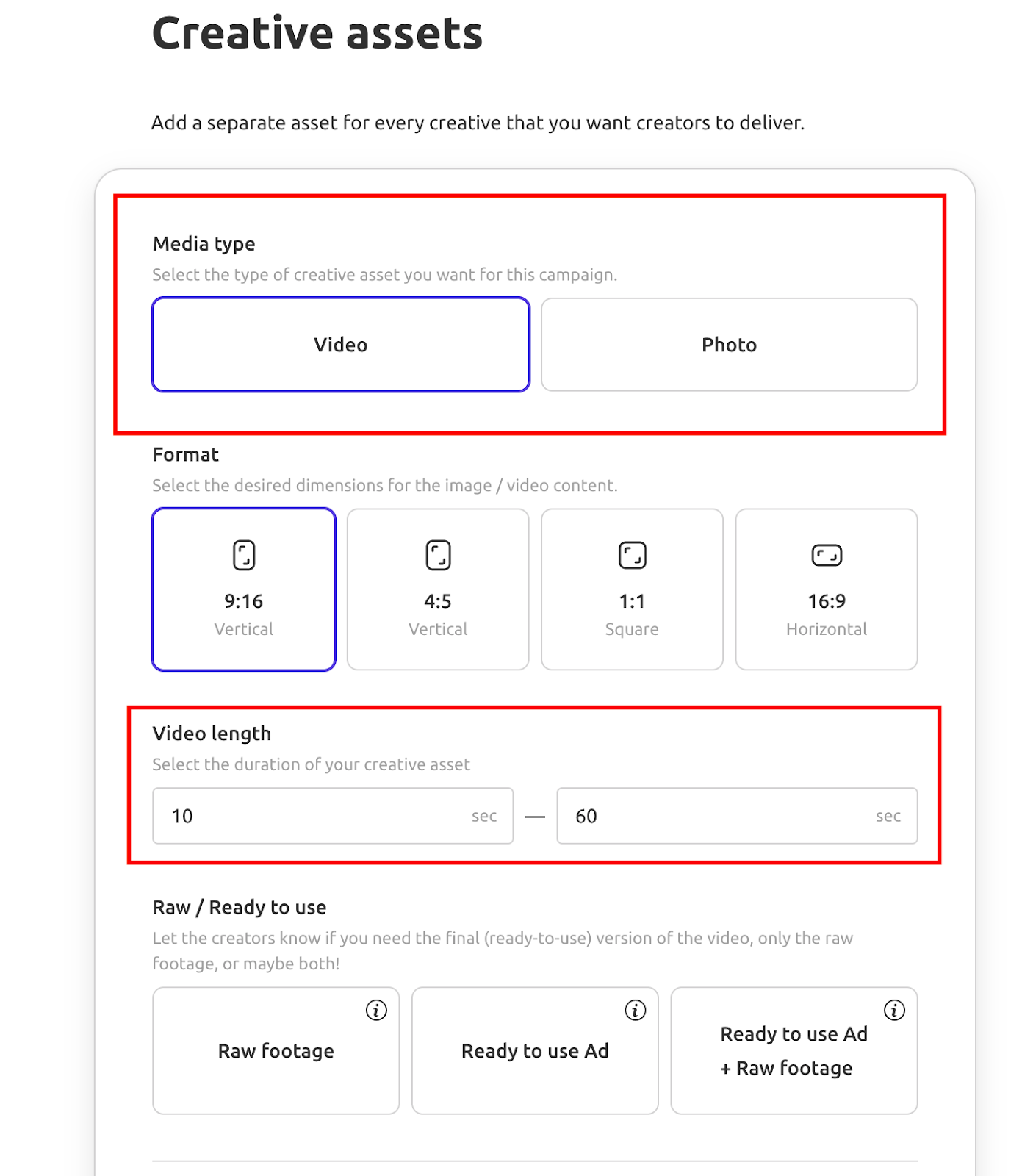Open info icon on Ready to use Ad card
The height and width of the screenshot is (1176, 1022).
[x=635, y=1010]
